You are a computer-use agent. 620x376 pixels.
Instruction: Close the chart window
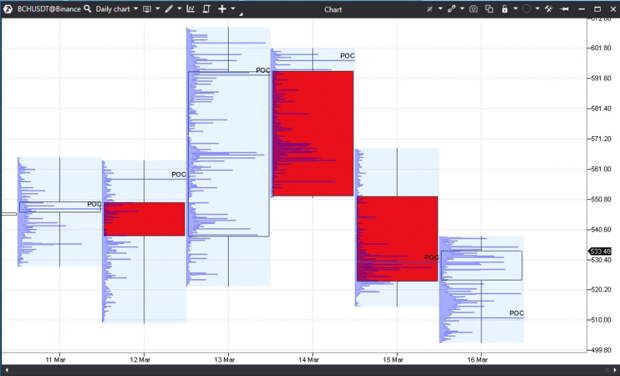click(612, 9)
